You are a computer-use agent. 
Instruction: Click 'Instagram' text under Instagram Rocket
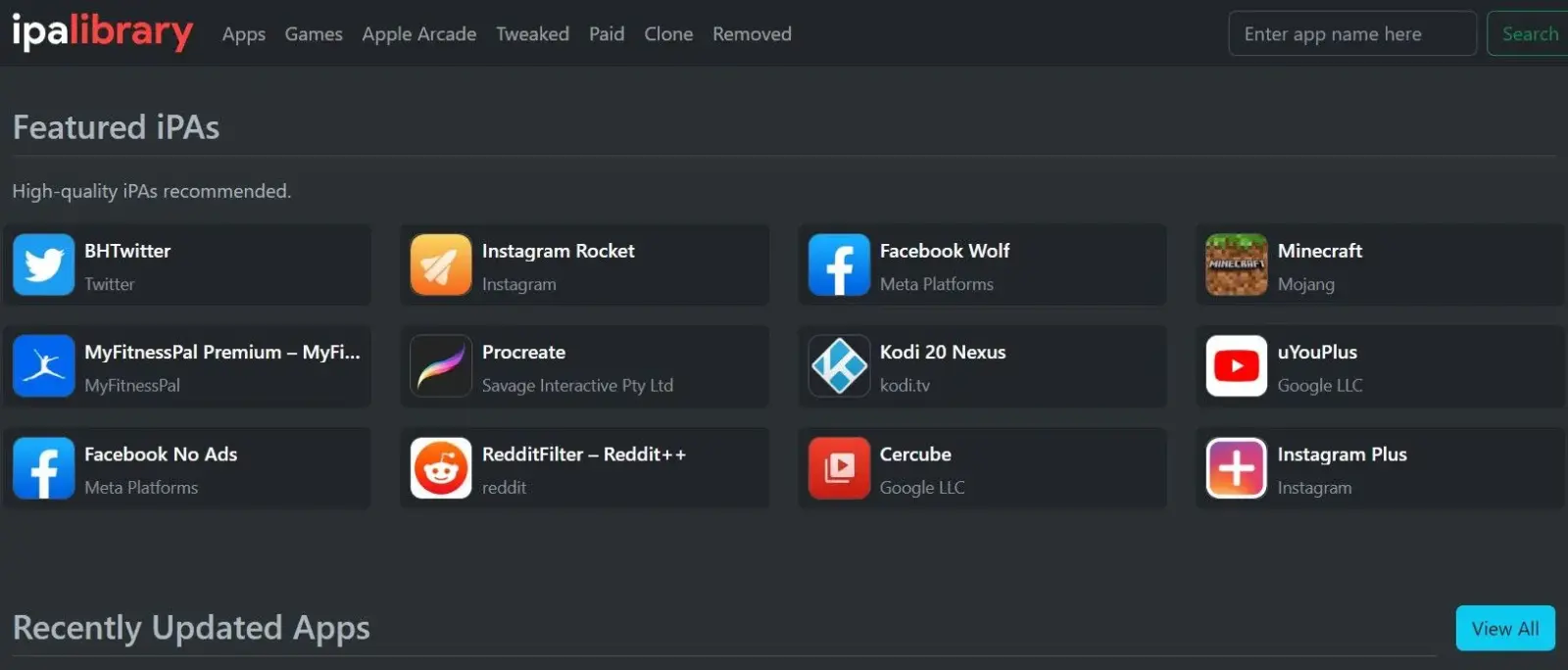pos(519,284)
